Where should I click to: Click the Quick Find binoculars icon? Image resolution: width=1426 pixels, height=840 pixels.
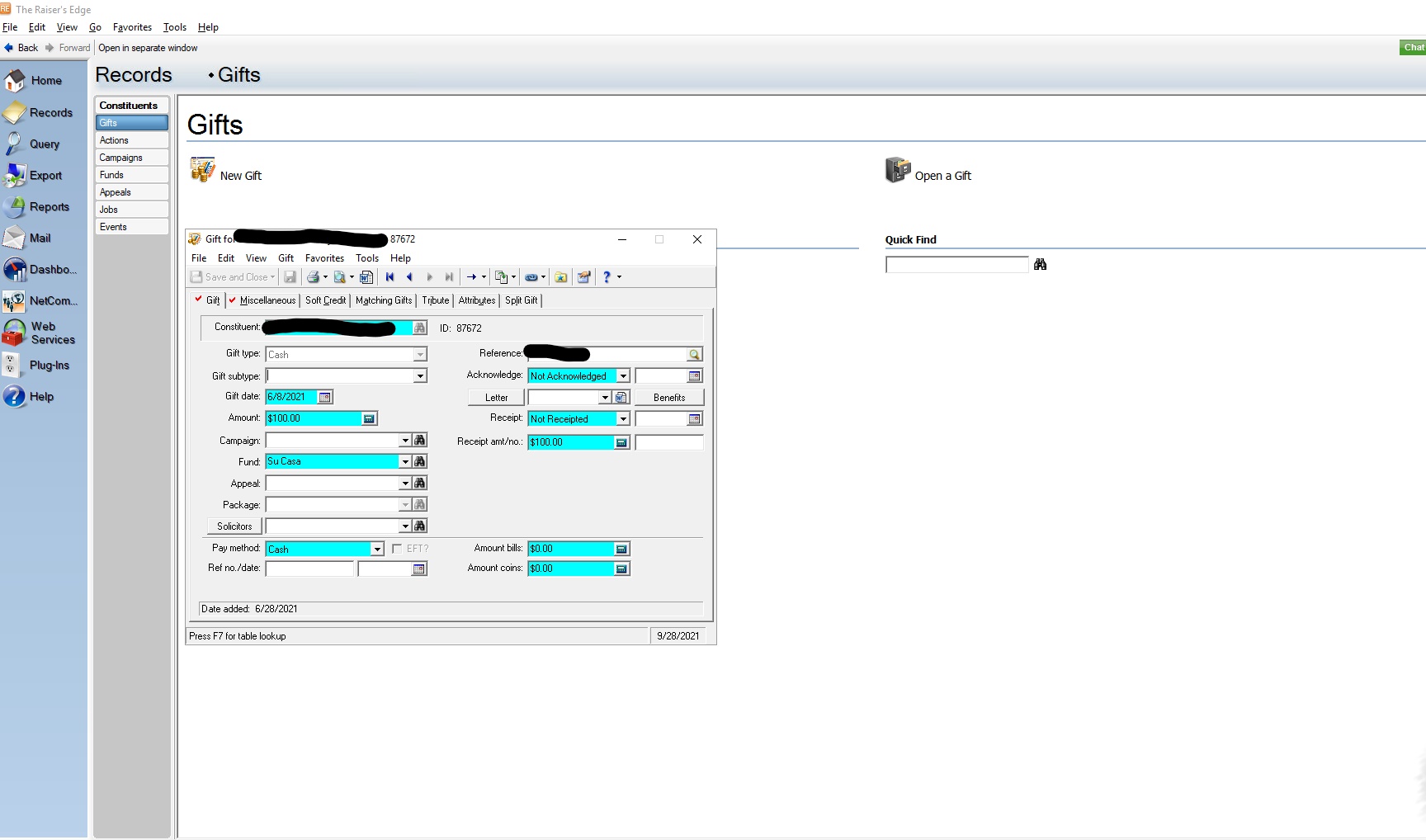pyautogui.click(x=1040, y=264)
